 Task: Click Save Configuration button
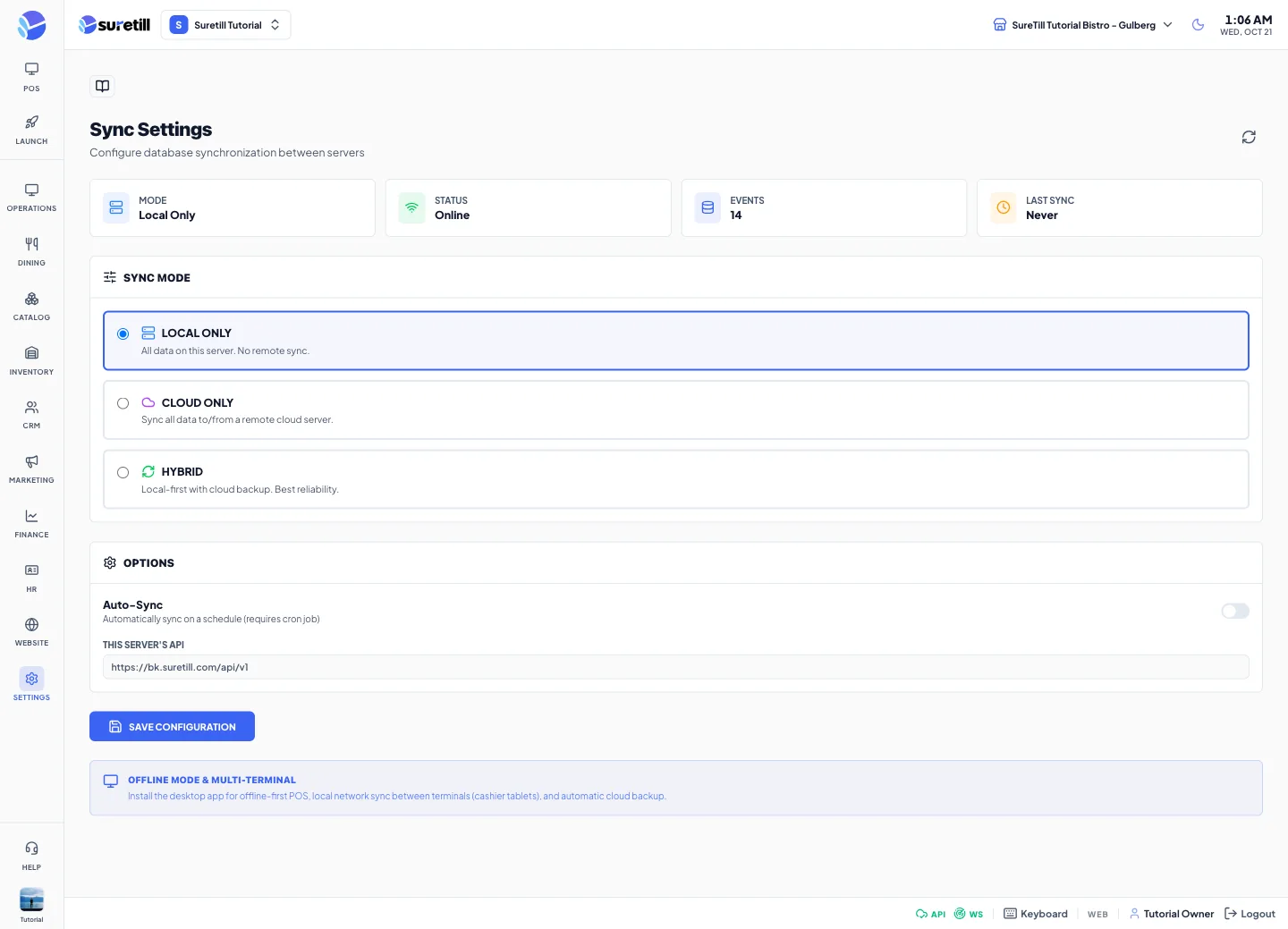tap(172, 726)
